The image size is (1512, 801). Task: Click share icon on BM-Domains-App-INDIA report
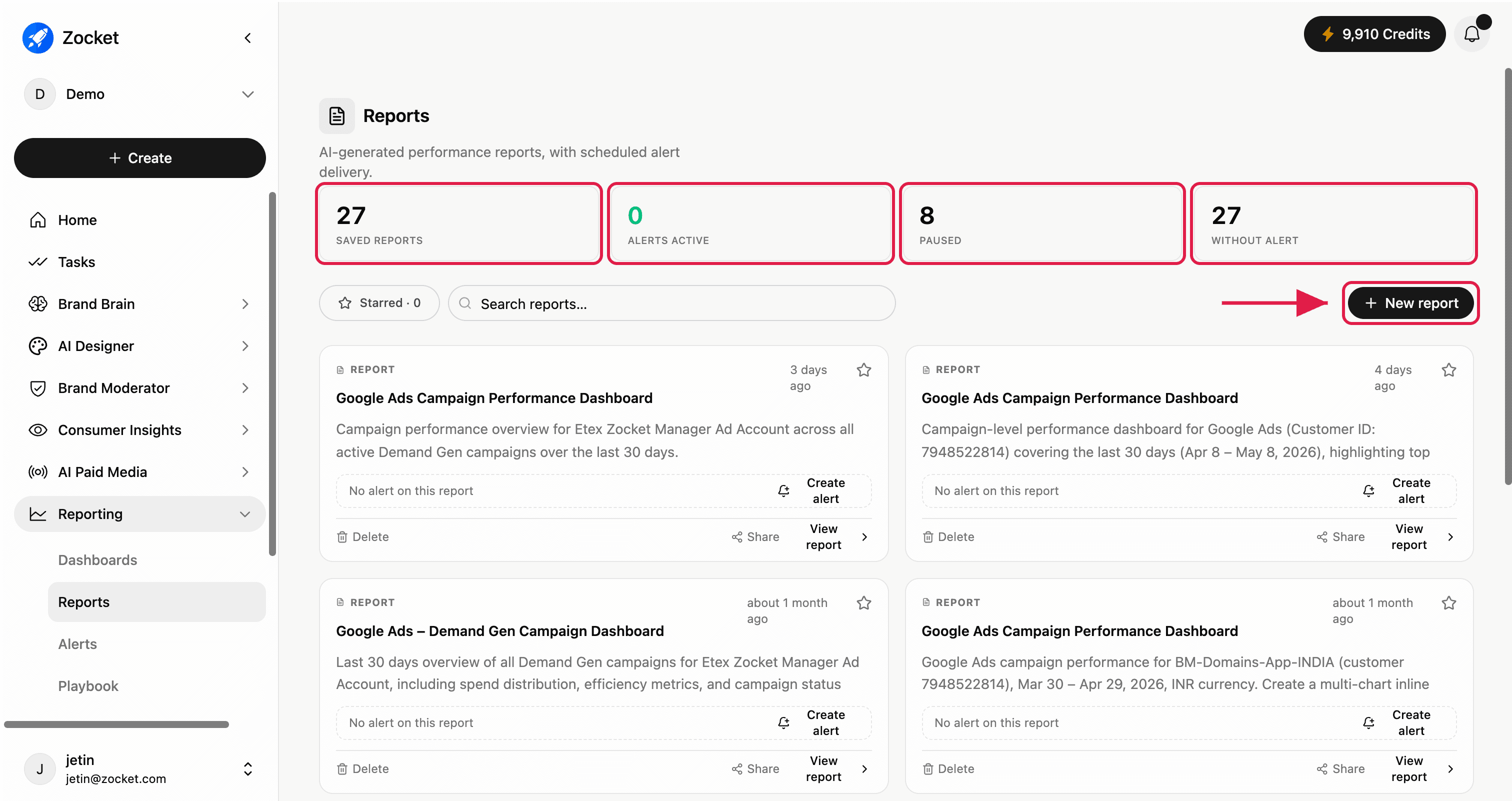[1322, 768]
